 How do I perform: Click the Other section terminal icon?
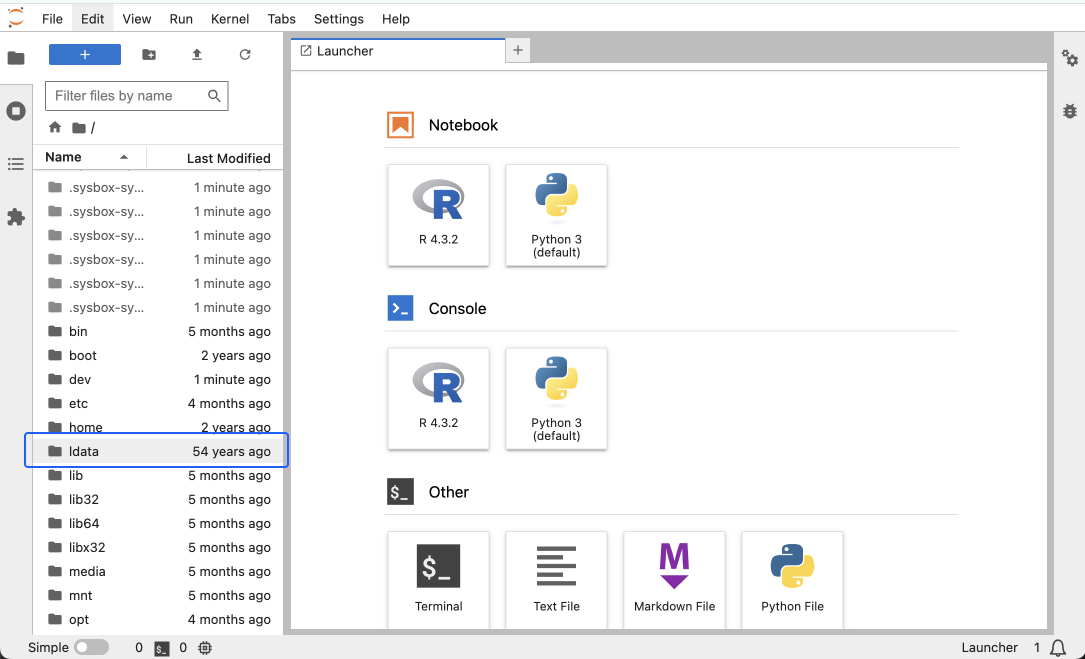click(400, 492)
